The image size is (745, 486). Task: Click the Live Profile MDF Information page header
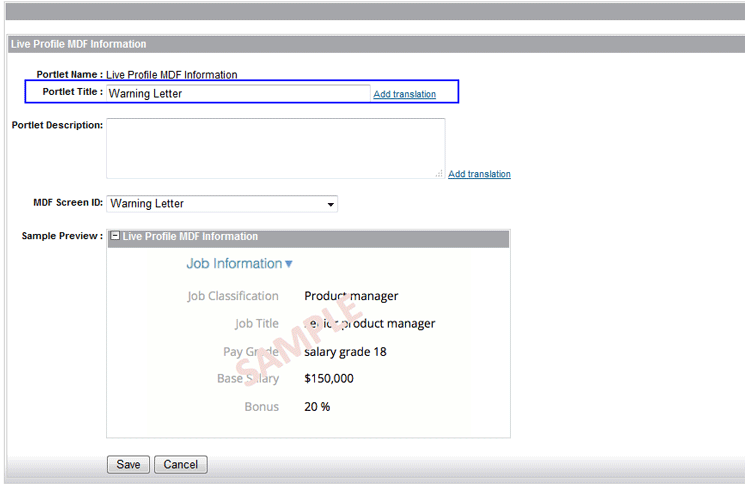(x=78, y=44)
